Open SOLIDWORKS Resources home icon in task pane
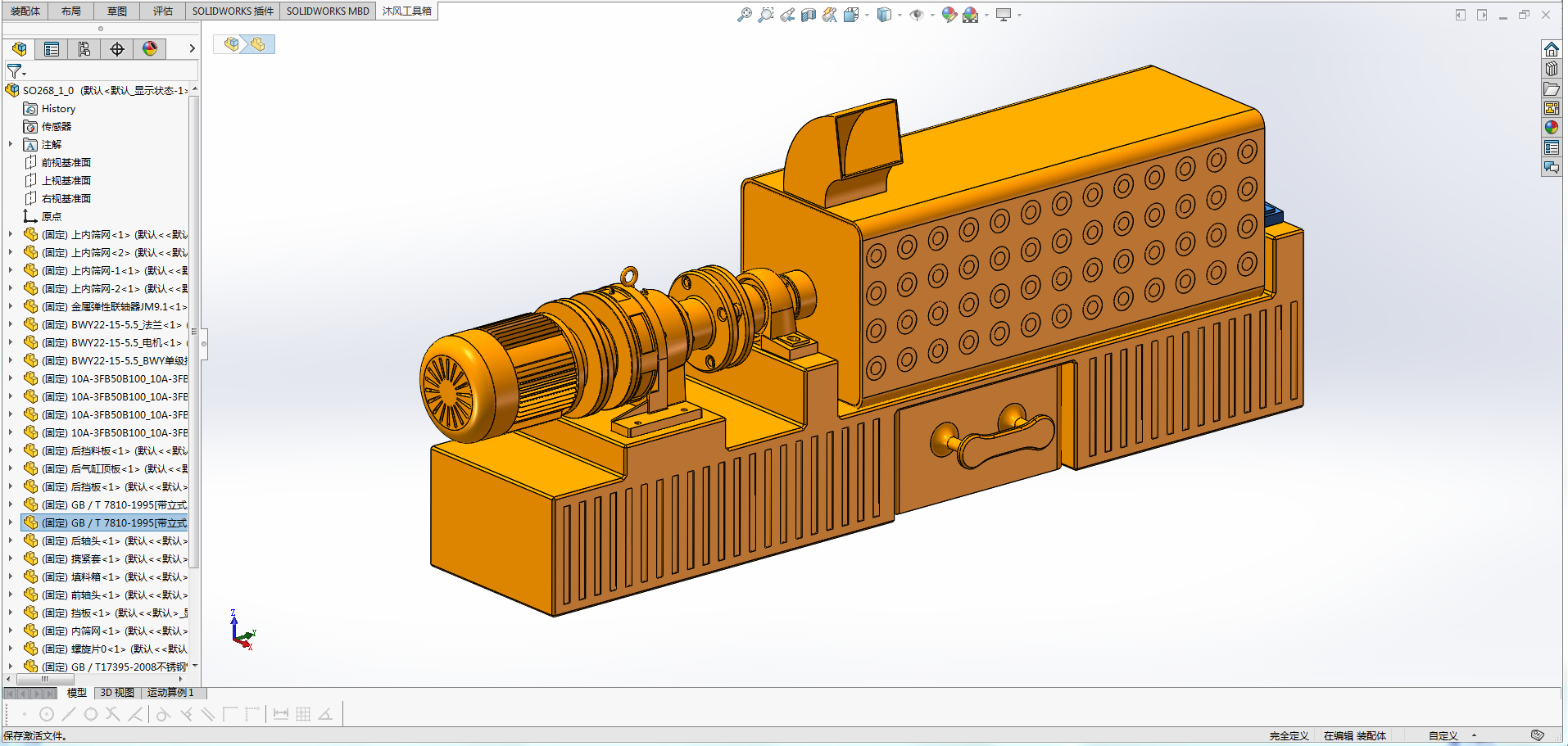 tap(1552, 49)
